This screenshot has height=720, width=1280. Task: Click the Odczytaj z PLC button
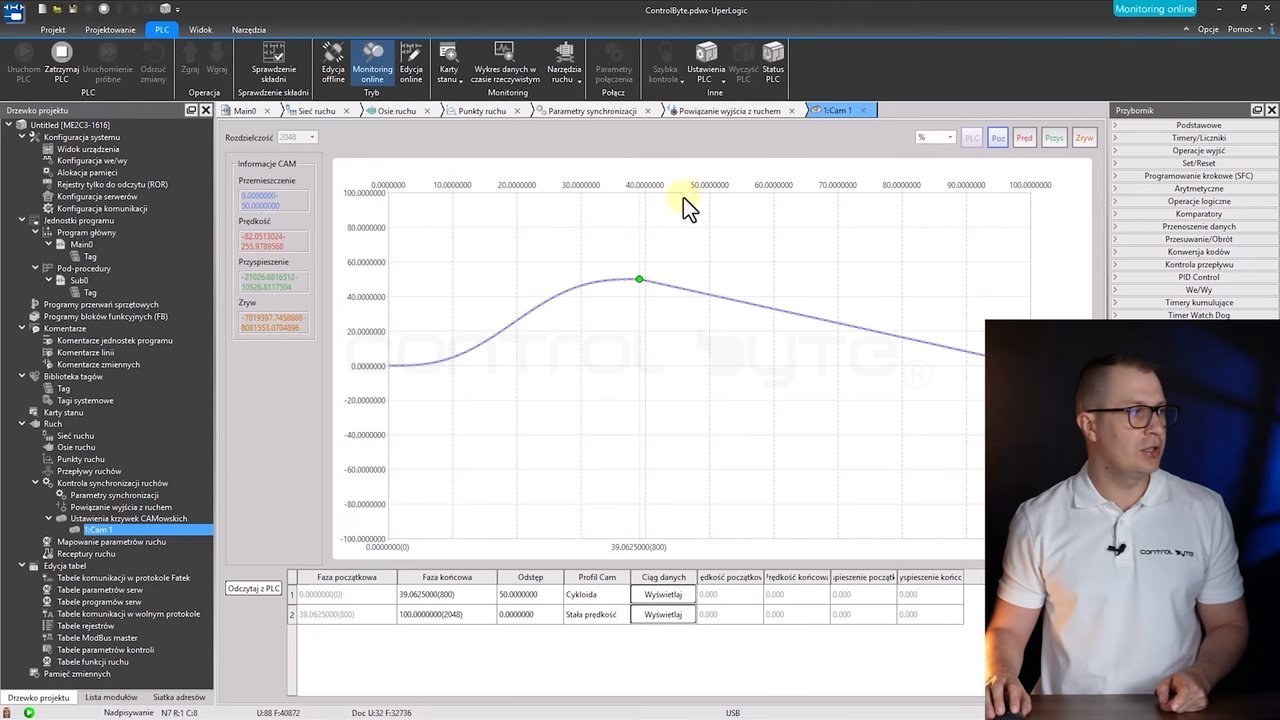(x=253, y=588)
